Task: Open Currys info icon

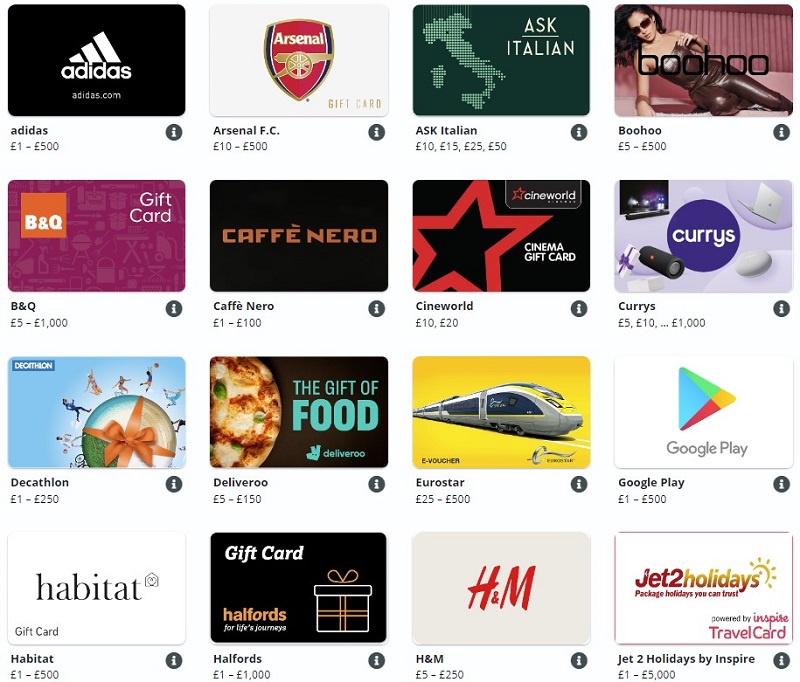Action: pyautogui.click(x=781, y=309)
